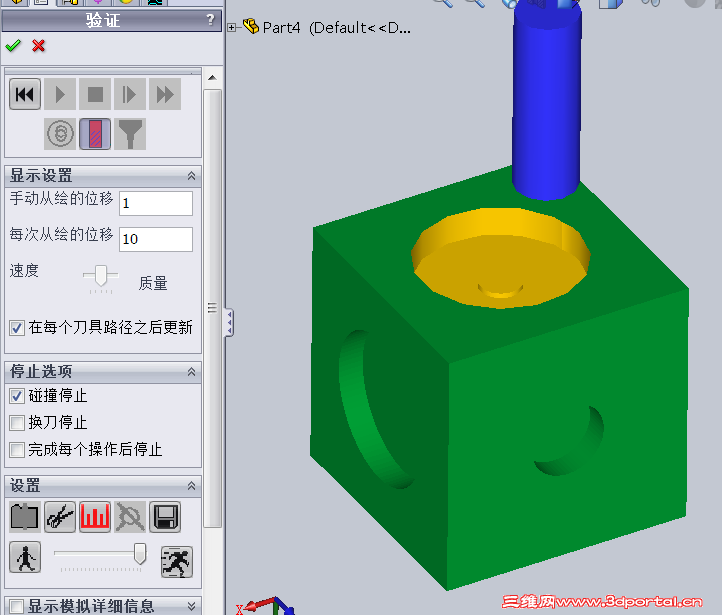Screen dimensions: 722x615
Task: Click the panel scrollbar up arrow
Action: click(x=212, y=78)
